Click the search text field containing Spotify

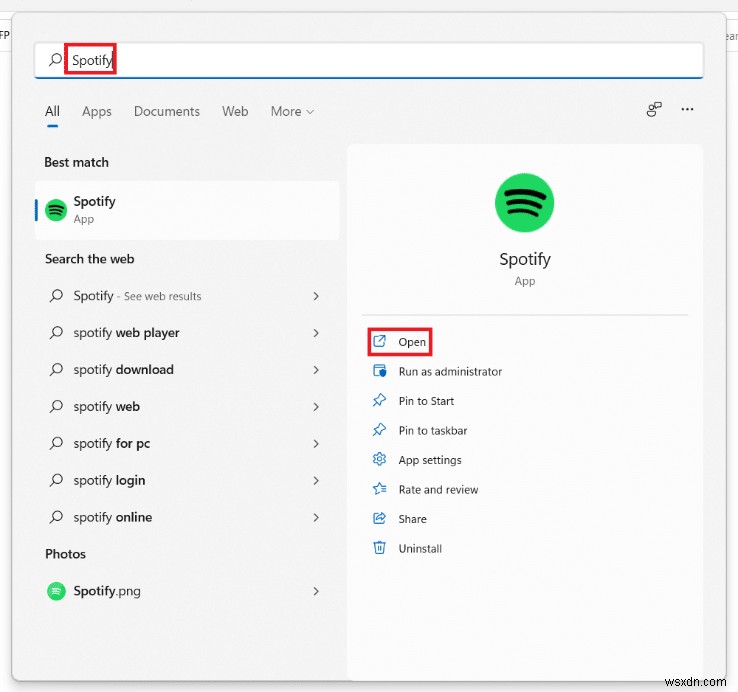369,60
